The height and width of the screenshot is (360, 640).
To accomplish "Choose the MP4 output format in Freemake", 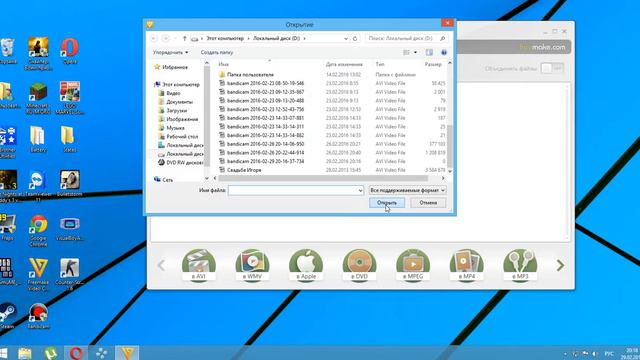I will tap(467, 265).
